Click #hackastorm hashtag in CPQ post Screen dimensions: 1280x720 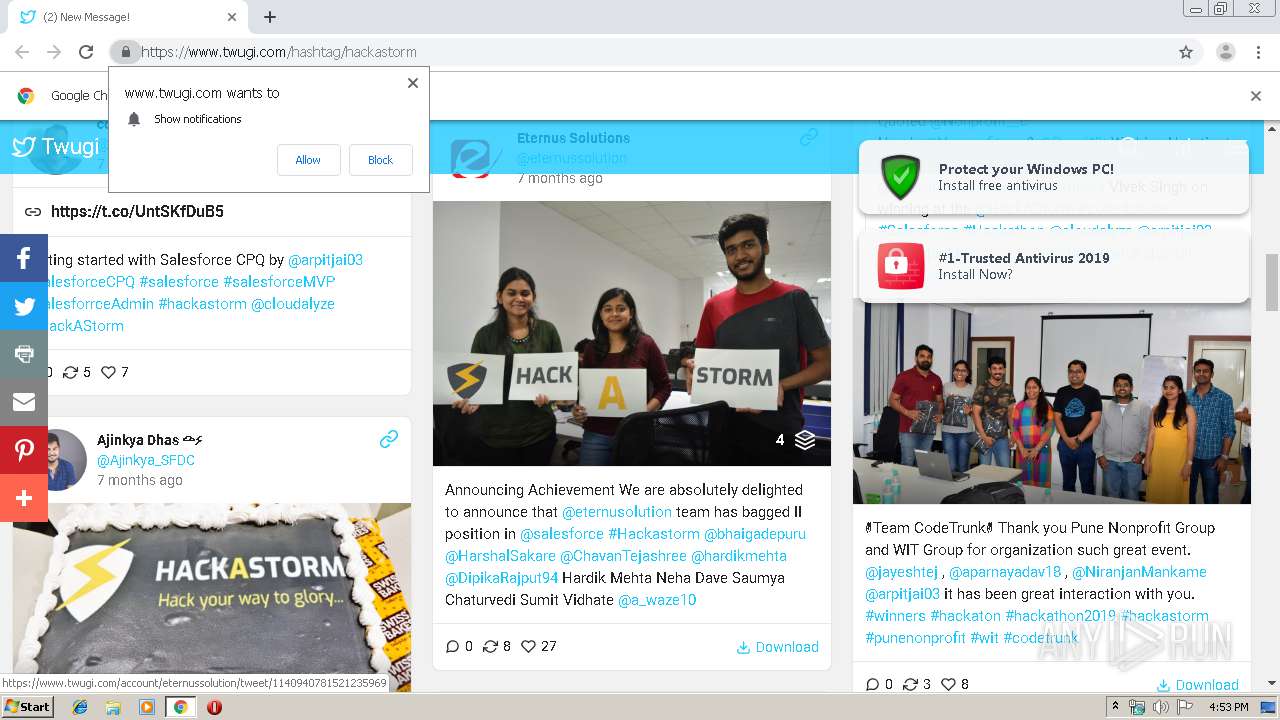tap(202, 304)
